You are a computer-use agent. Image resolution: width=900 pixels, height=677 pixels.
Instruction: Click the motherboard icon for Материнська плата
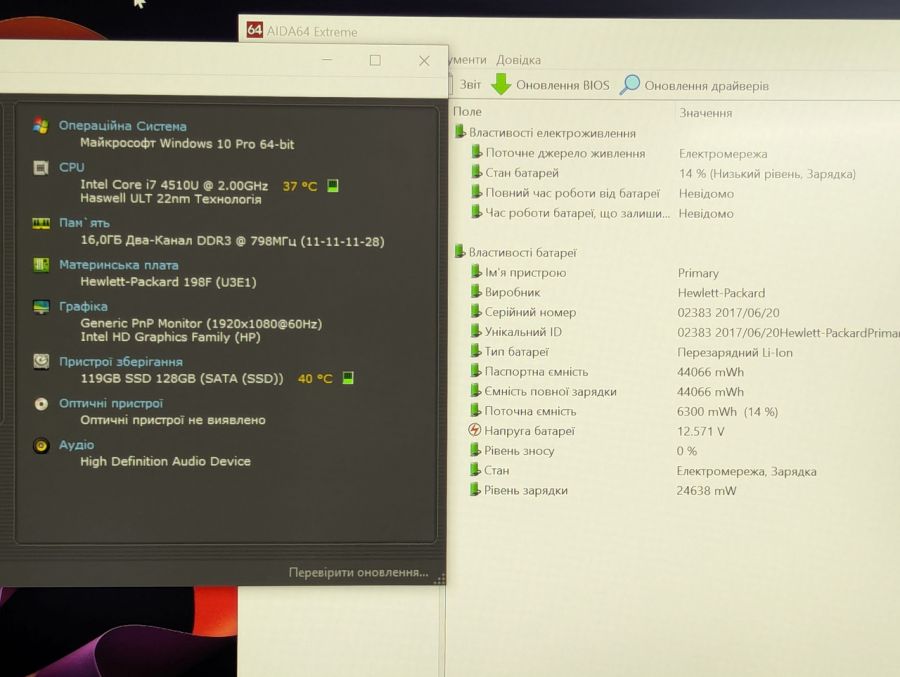click(41, 265)
